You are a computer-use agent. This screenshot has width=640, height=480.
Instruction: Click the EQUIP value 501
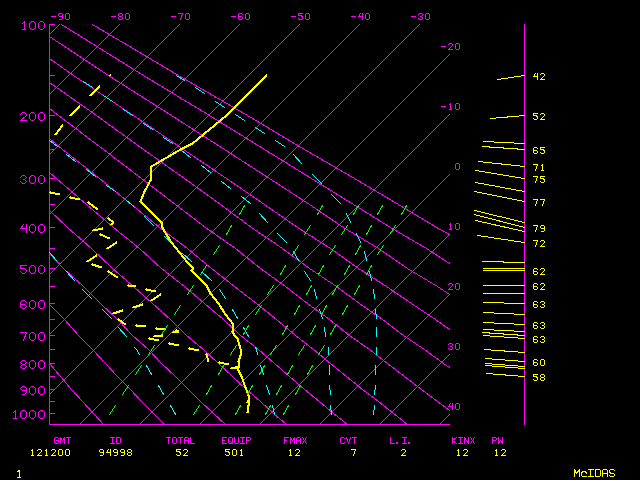pos(234,452)
